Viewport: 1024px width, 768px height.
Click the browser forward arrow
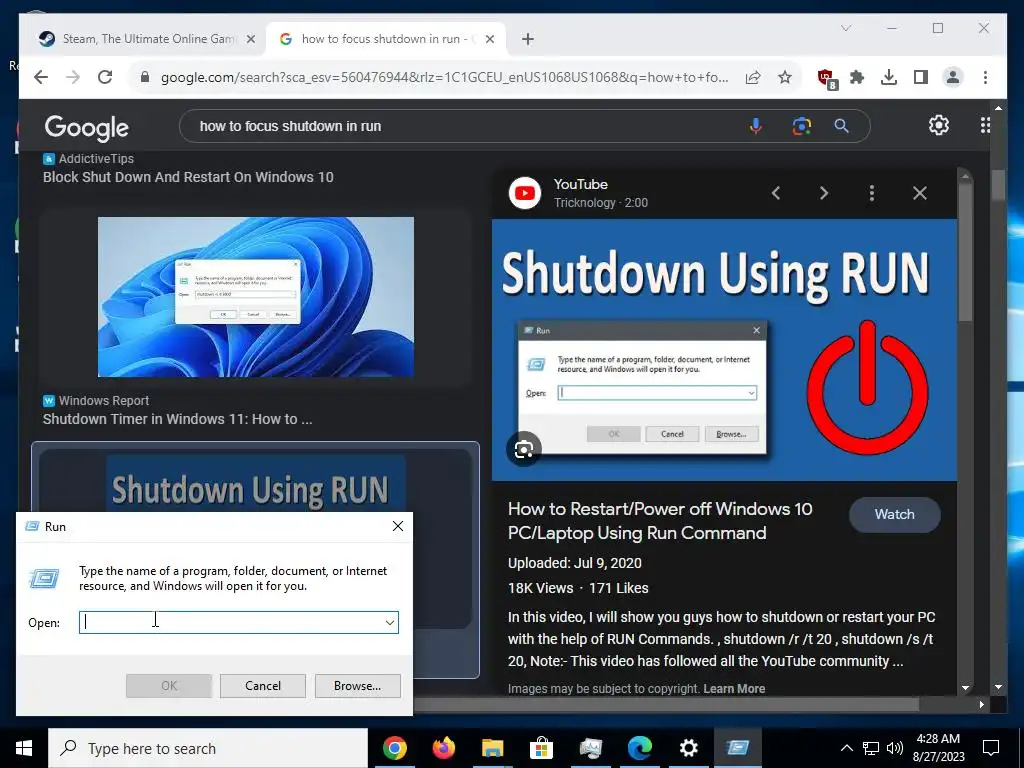73,77
